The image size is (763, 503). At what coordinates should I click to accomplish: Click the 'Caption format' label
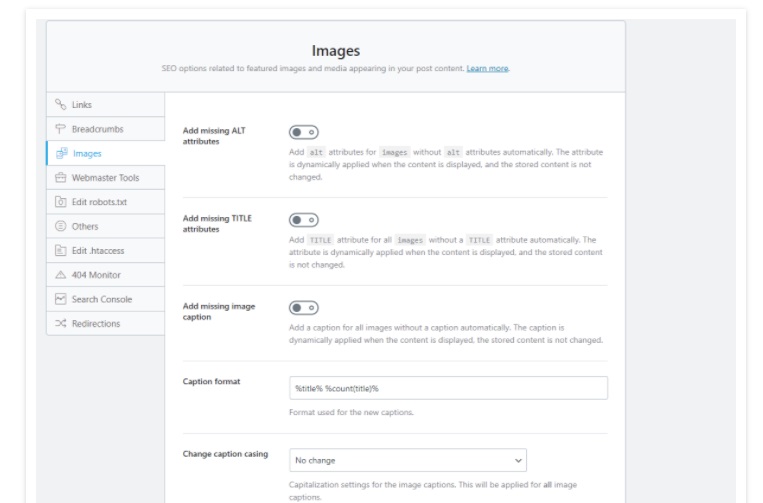pyautogui.click(x=211, y=381)
